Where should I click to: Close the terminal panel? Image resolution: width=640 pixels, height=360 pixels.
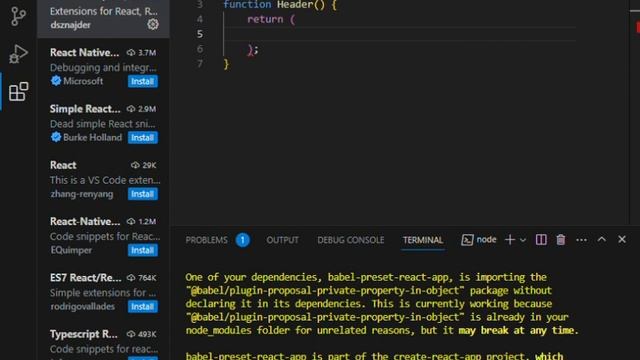click(x=622, y=240)
